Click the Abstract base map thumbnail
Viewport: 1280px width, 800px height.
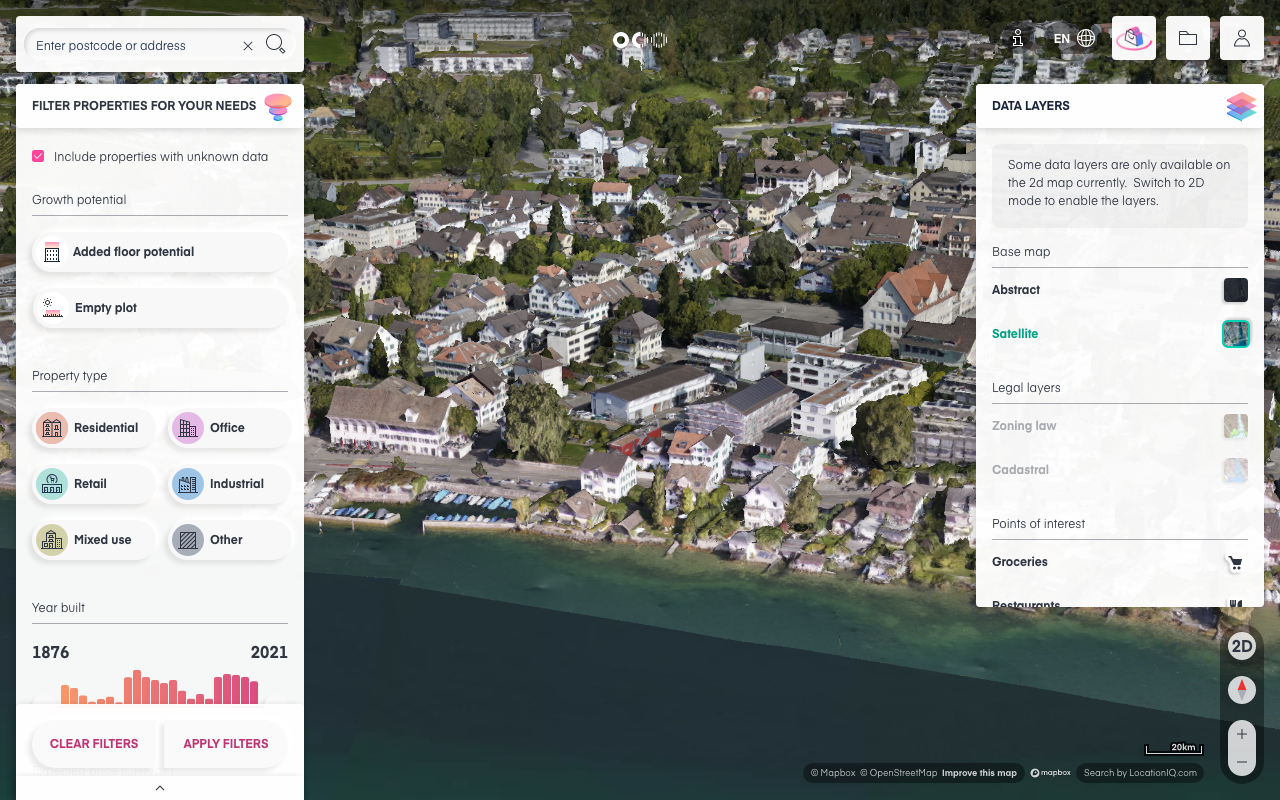tap(1236, 290)
